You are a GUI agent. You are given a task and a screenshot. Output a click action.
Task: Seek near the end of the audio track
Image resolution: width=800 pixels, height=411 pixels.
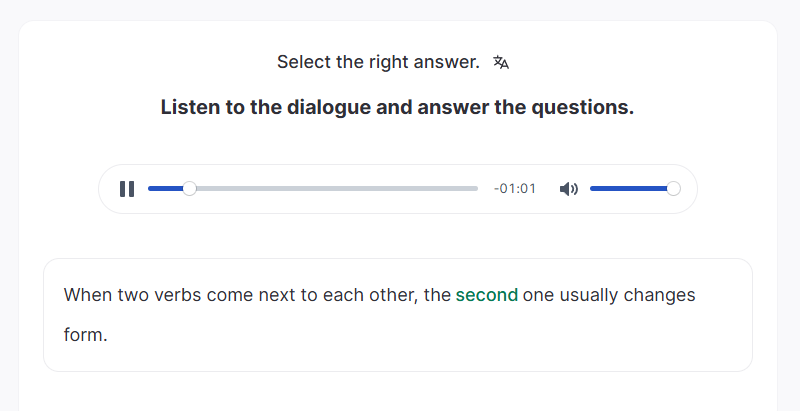click(465, 189)
